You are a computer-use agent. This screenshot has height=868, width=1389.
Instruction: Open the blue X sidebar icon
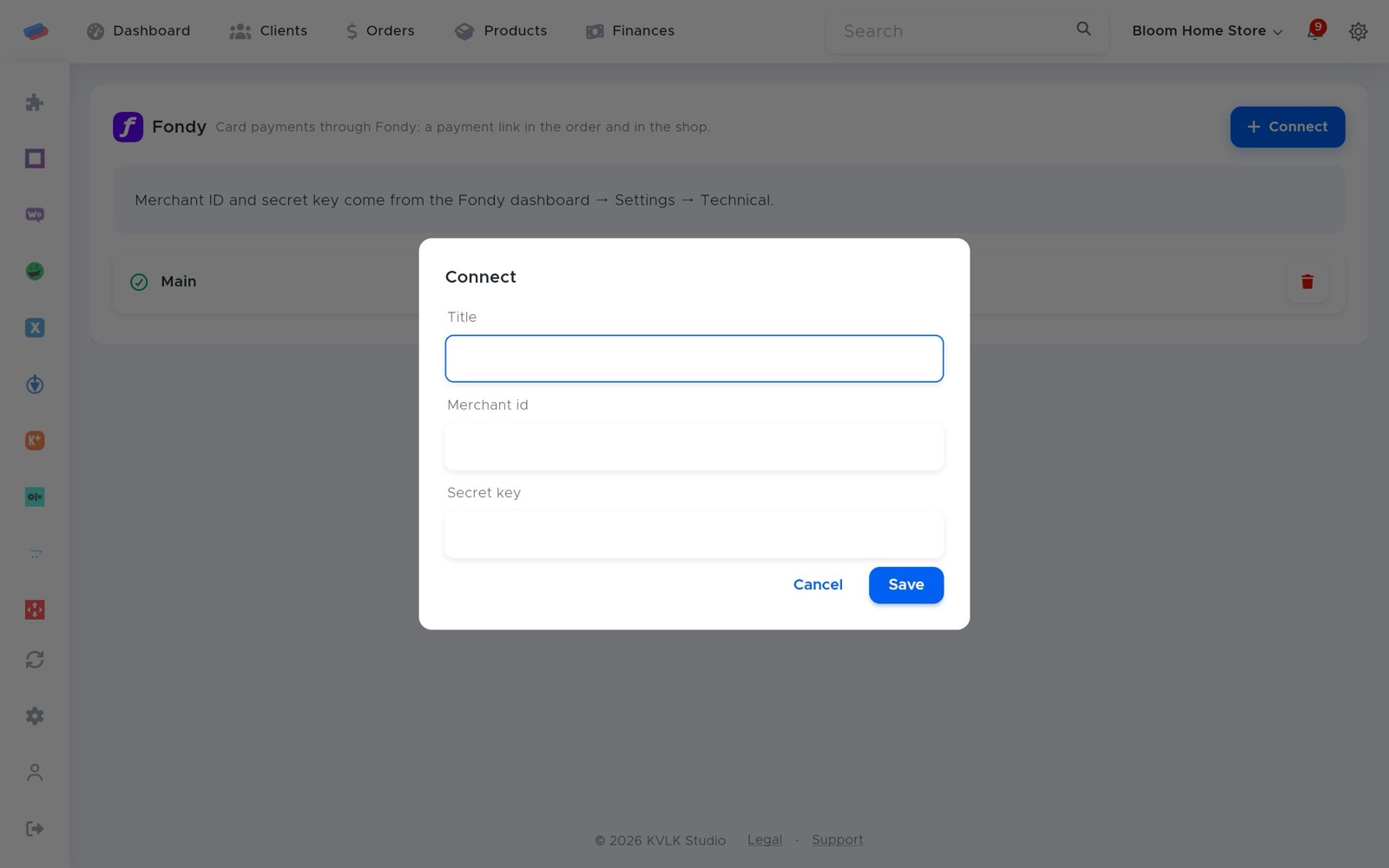point(35,328)
